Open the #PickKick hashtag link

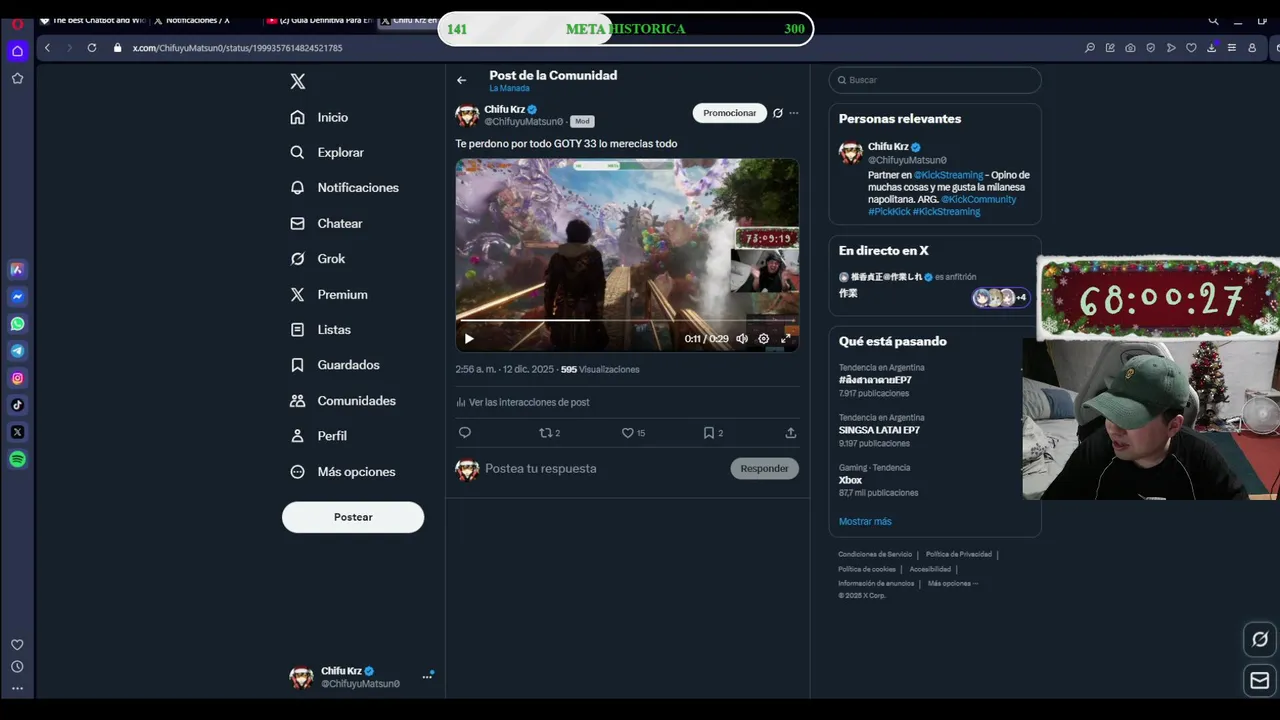(x=888, y=212)
